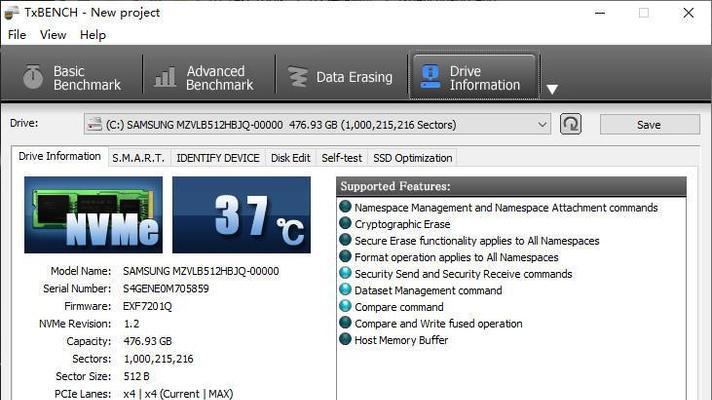Click the Format operation feature bullet

(x=345, y=256)
